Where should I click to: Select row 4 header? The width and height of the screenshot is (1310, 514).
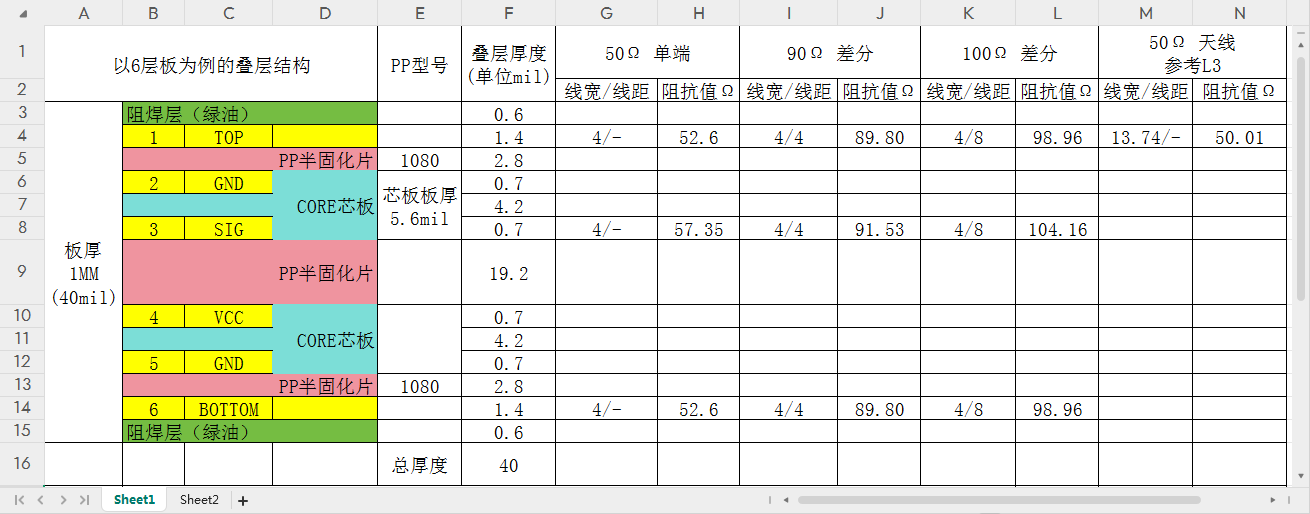point(23,136)
